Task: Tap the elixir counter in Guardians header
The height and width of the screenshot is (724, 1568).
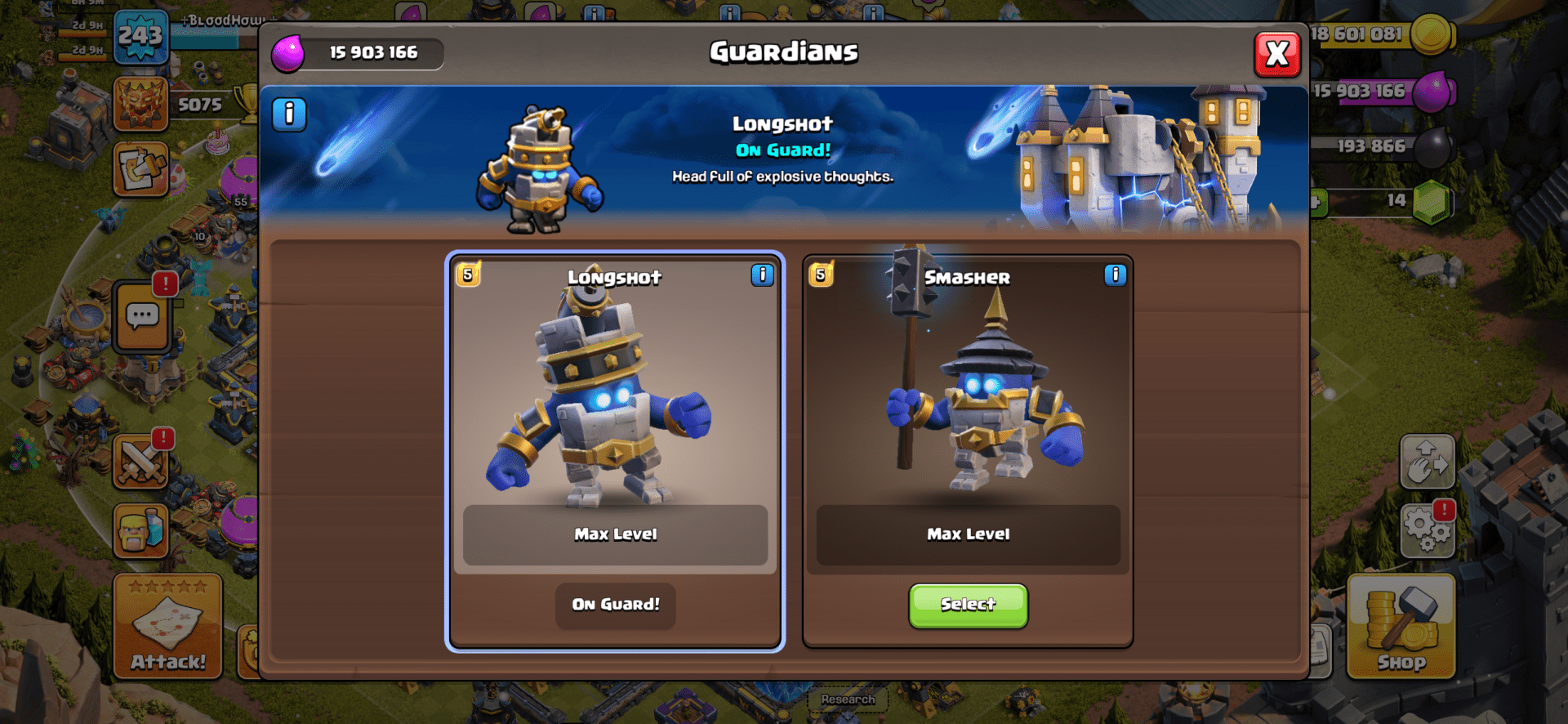Action: coord(359,53)
